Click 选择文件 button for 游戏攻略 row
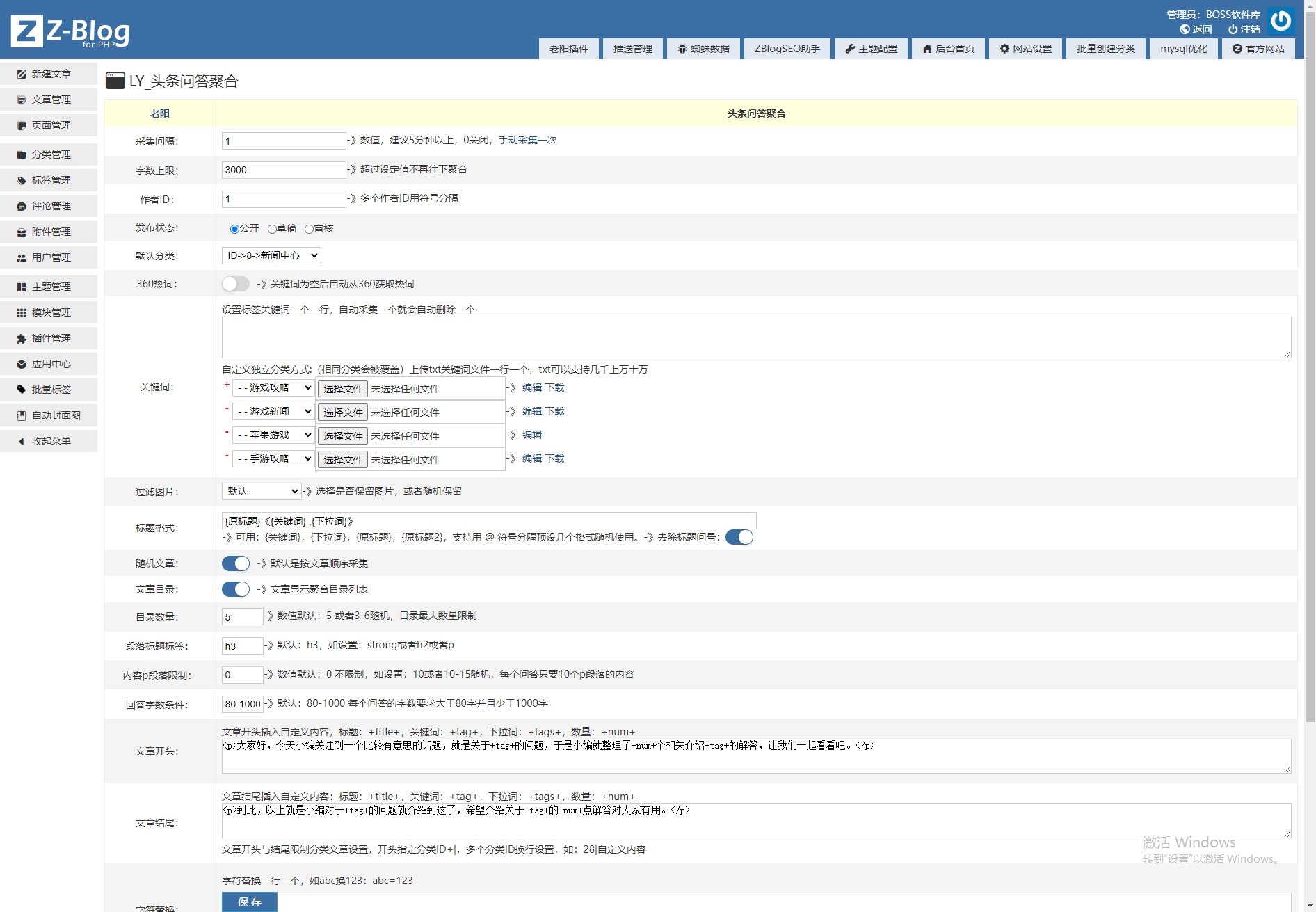Image resolution: width=1316 pixels, height=912 pixels. 343,389
